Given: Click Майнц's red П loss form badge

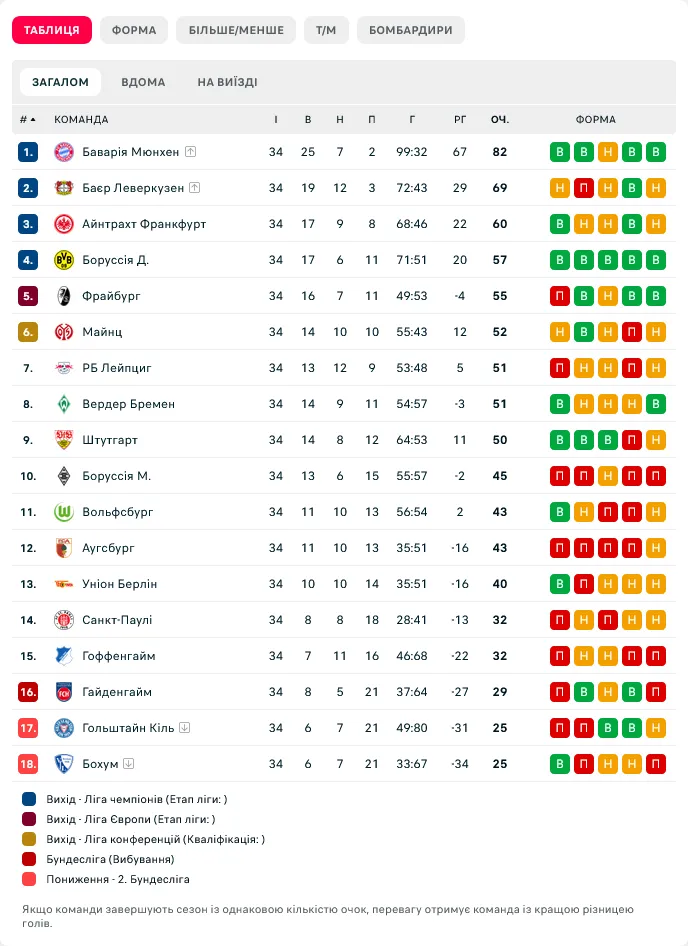Looking at the screenshot, I should click(x=631, y=332).
